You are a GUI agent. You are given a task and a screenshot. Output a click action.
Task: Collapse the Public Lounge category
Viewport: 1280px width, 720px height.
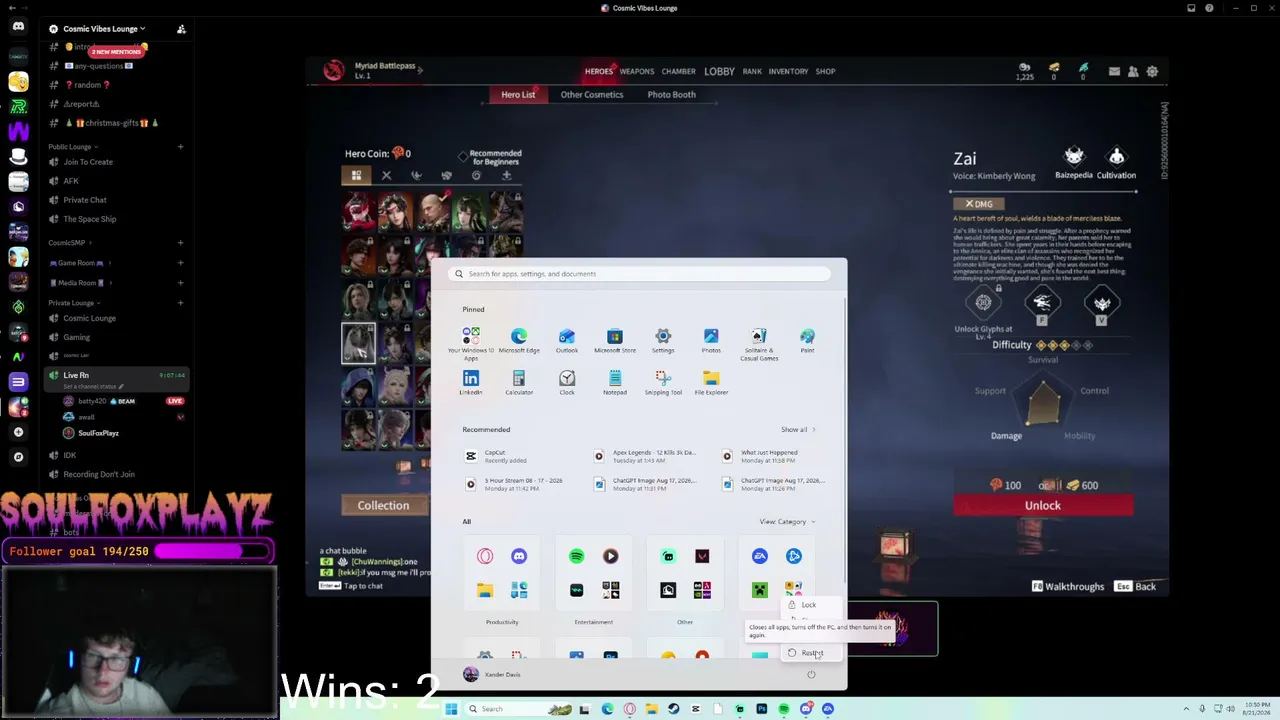click(73, 147)
